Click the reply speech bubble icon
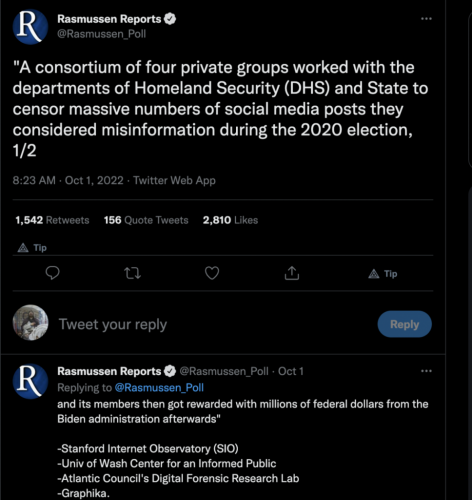The width and height of the screenshot is (472, 500). pyautogui.click(x=52, y=273)
